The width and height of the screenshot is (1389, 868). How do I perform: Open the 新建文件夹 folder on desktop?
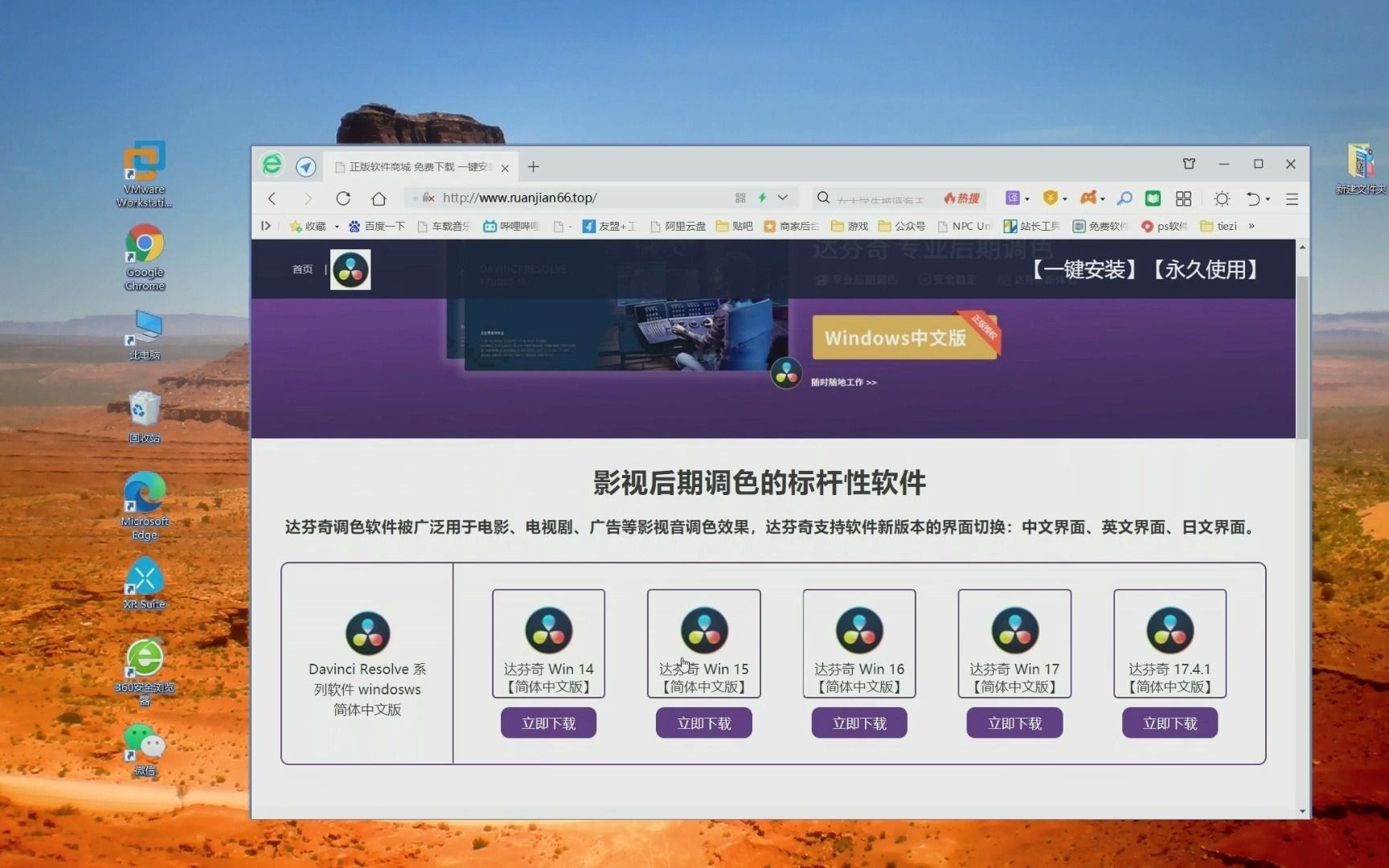pyautogui.click(x=1361, y=168)
